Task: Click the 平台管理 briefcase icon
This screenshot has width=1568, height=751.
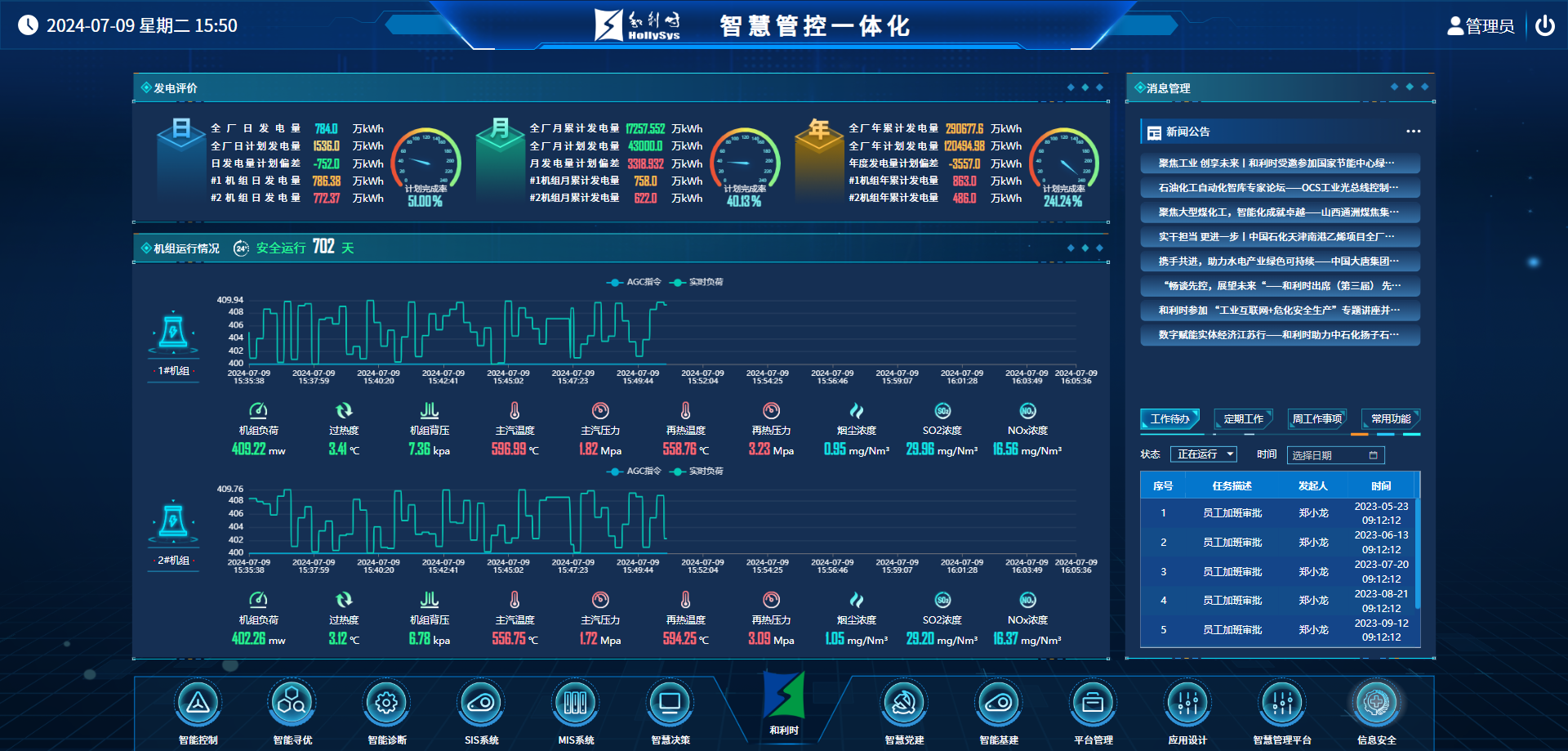Action: pyautogui.click(x=1093, y=703)
